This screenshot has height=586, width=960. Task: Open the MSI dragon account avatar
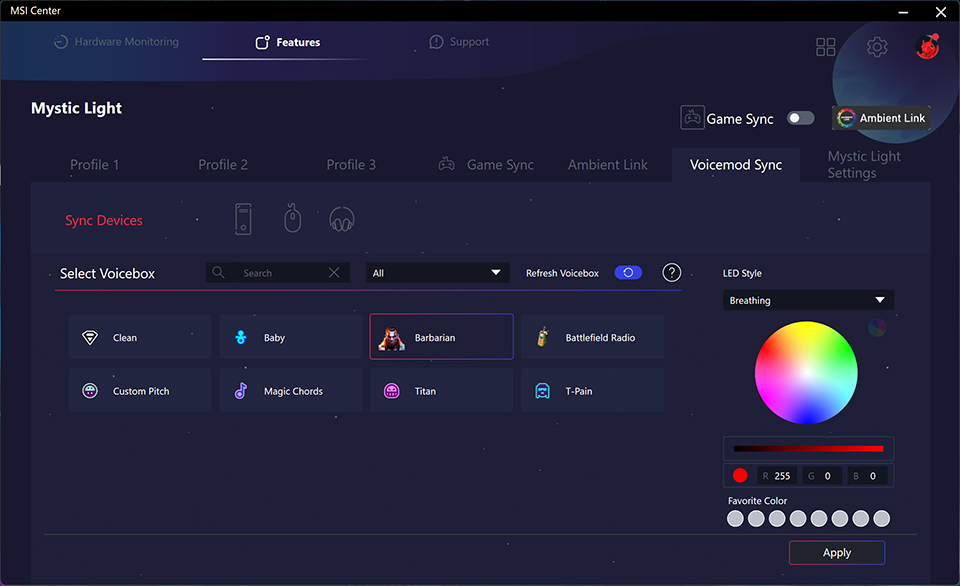click(x=928, y=47)
